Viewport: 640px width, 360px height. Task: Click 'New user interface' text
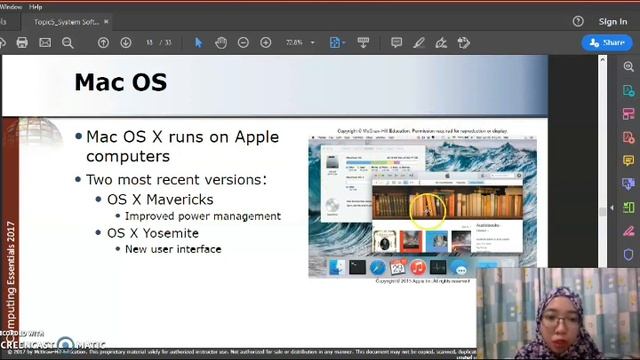pyautogui.click(x=173, y=249)
